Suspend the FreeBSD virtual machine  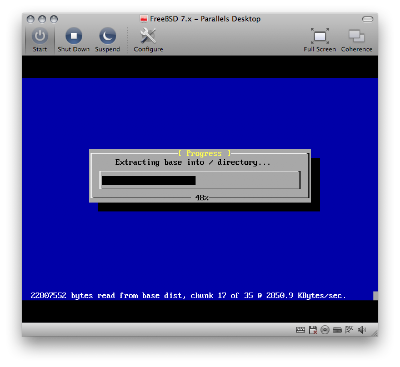pyautogui.click(x=107, y=40)
